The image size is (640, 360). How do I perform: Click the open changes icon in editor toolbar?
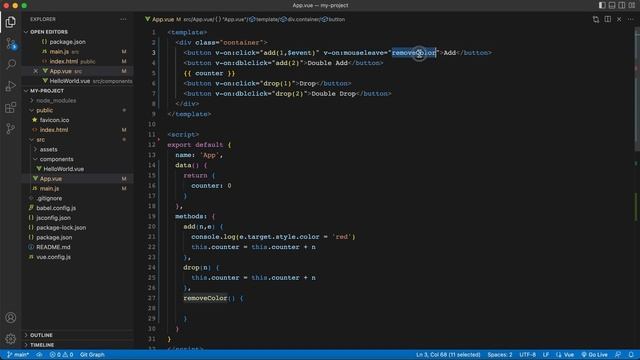click(596, 19)
